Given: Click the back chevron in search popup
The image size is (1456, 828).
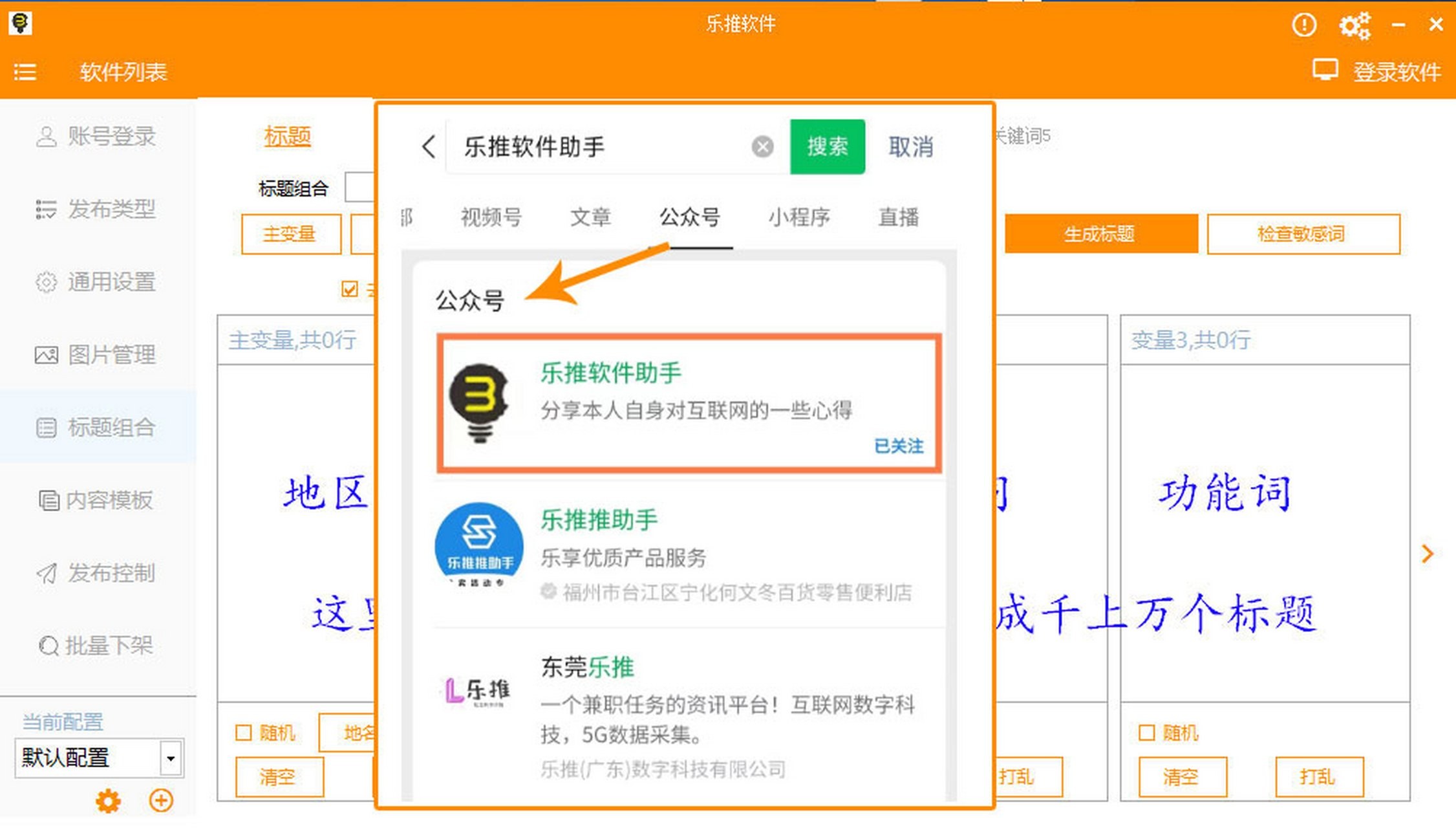Looking at the screenshot, I should click(x=429, y=147).
